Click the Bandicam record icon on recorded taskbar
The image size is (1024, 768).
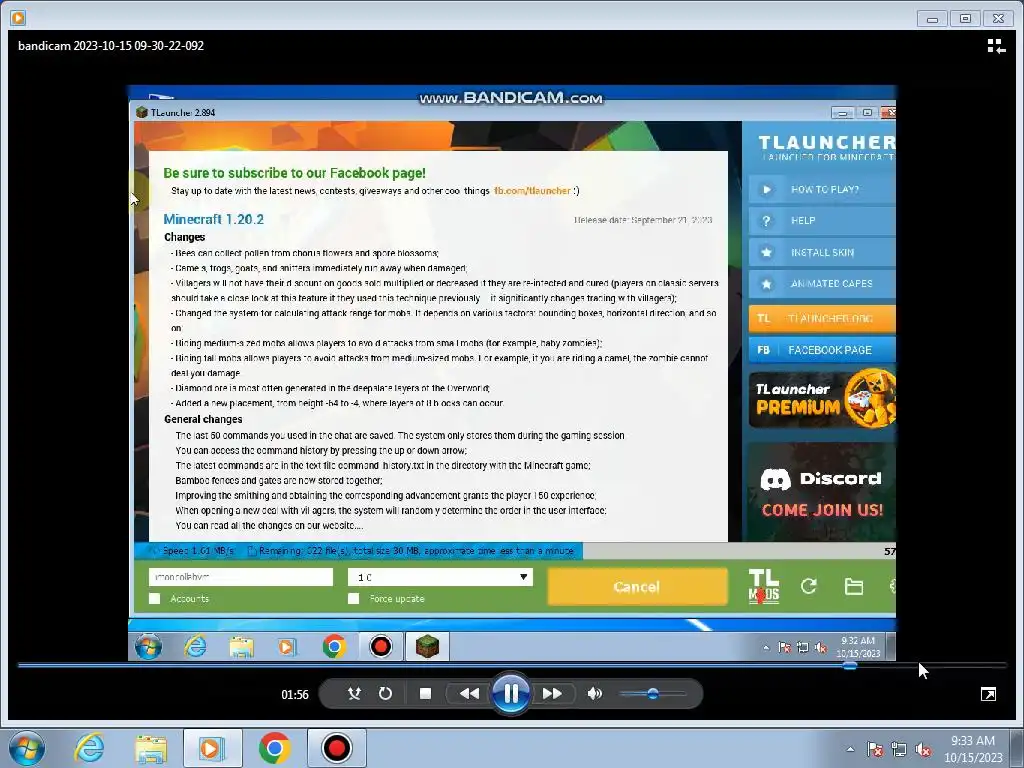point(381,647)
